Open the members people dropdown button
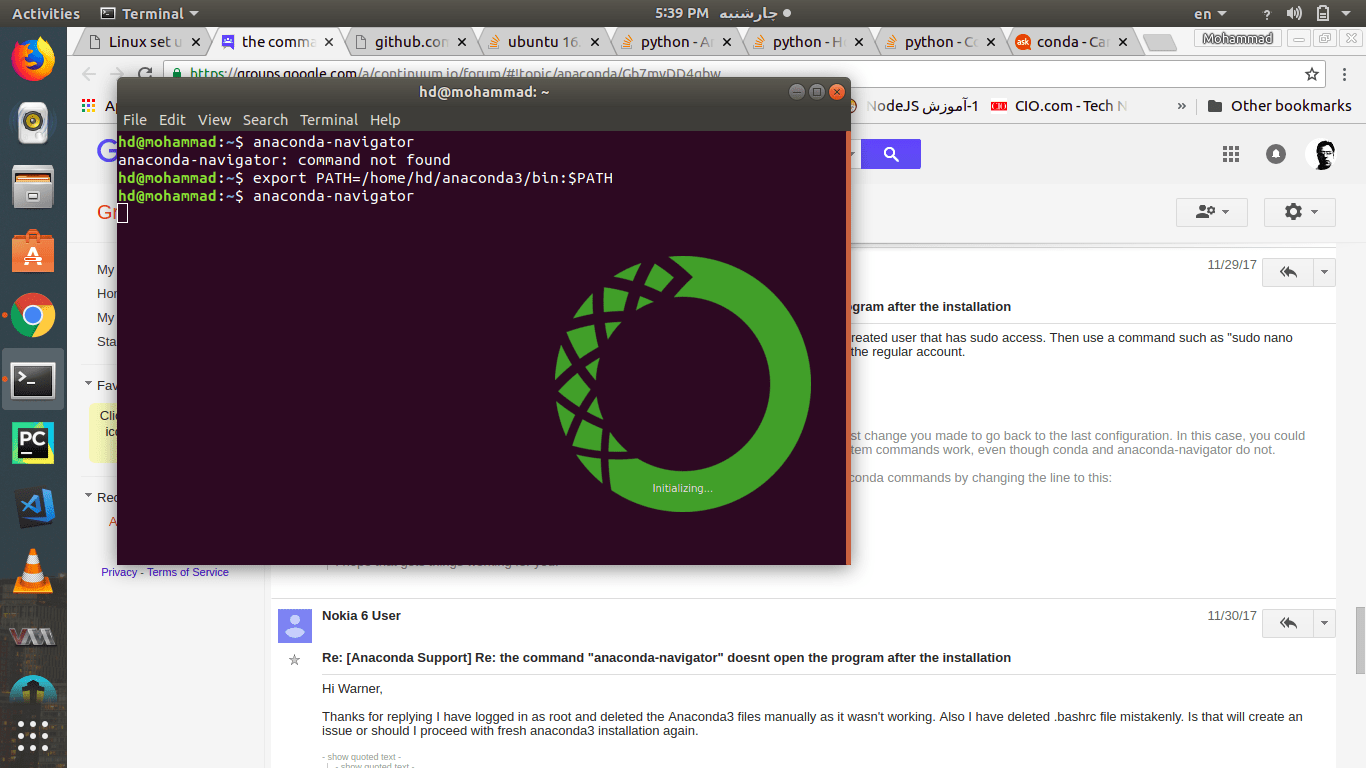Viewport: 1366px width, 768px height. (x=1212, y=212)
